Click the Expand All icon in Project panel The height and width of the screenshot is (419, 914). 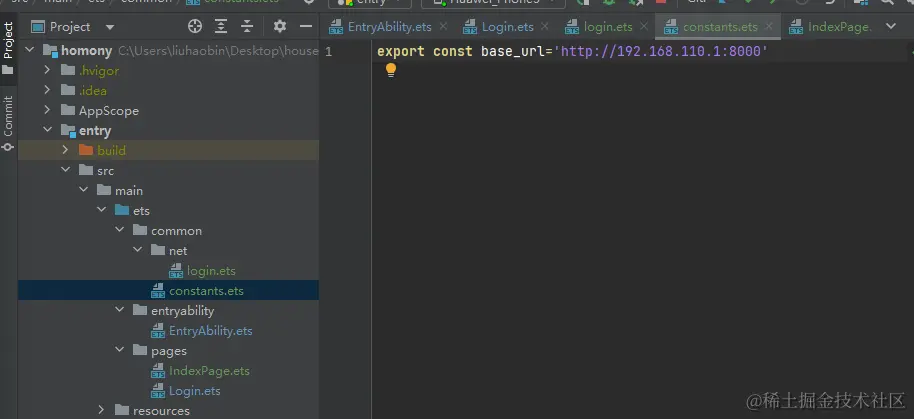[221, 26]
